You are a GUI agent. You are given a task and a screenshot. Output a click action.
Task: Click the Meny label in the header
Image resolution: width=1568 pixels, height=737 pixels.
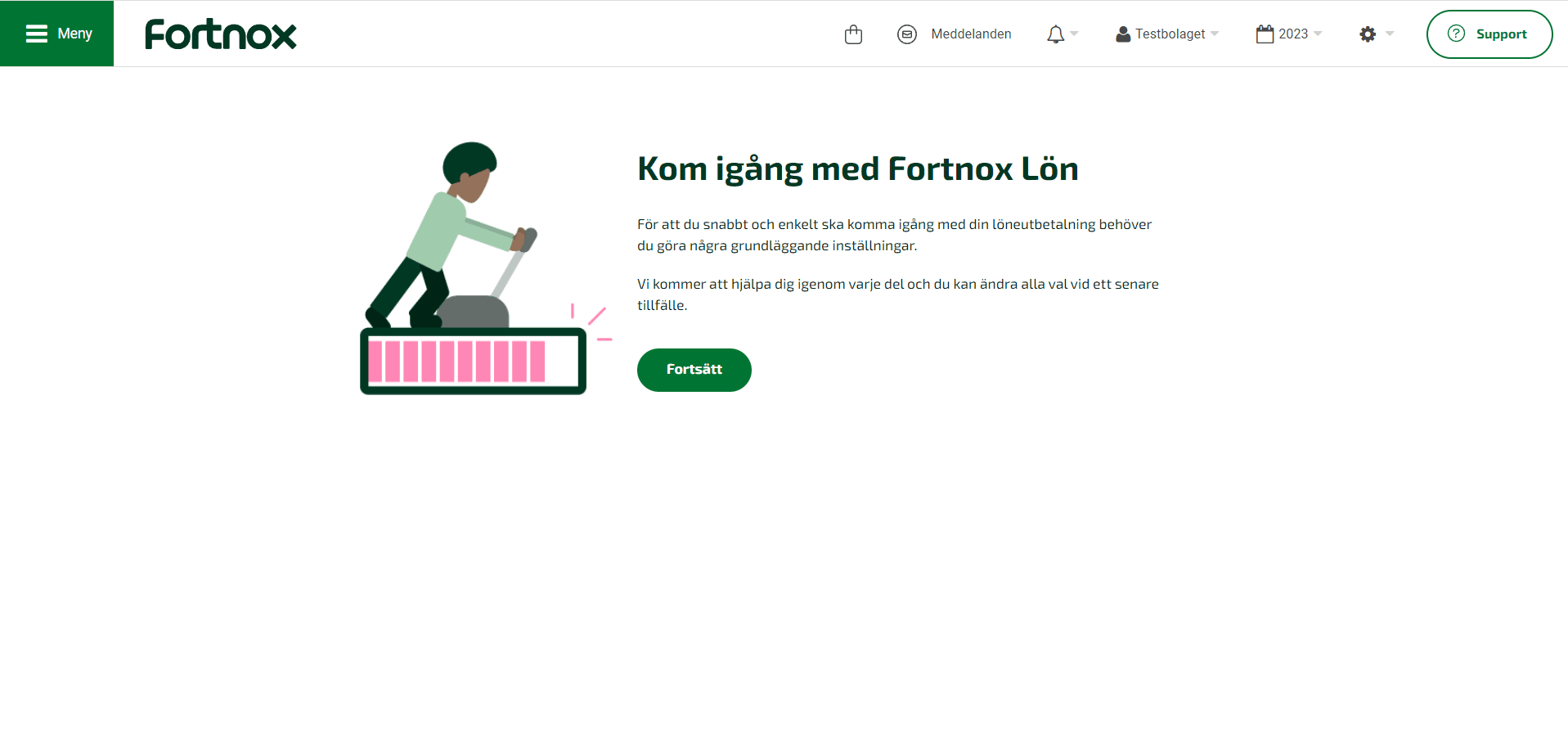74,34
